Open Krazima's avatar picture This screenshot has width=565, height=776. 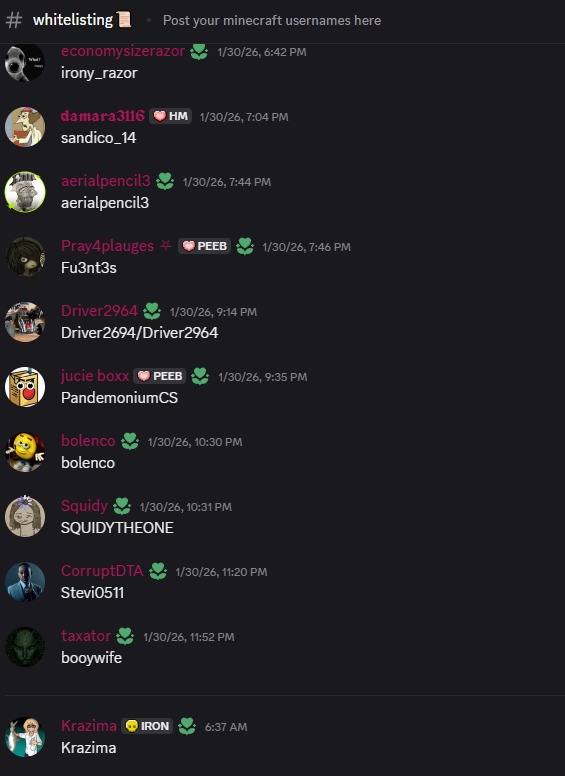pyautogui.click(x=25, y=737)
